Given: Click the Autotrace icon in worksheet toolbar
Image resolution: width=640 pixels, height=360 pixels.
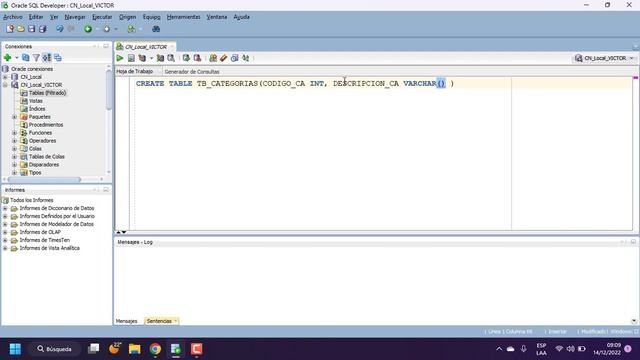Looking at the screenshot, I should (160, 58).
